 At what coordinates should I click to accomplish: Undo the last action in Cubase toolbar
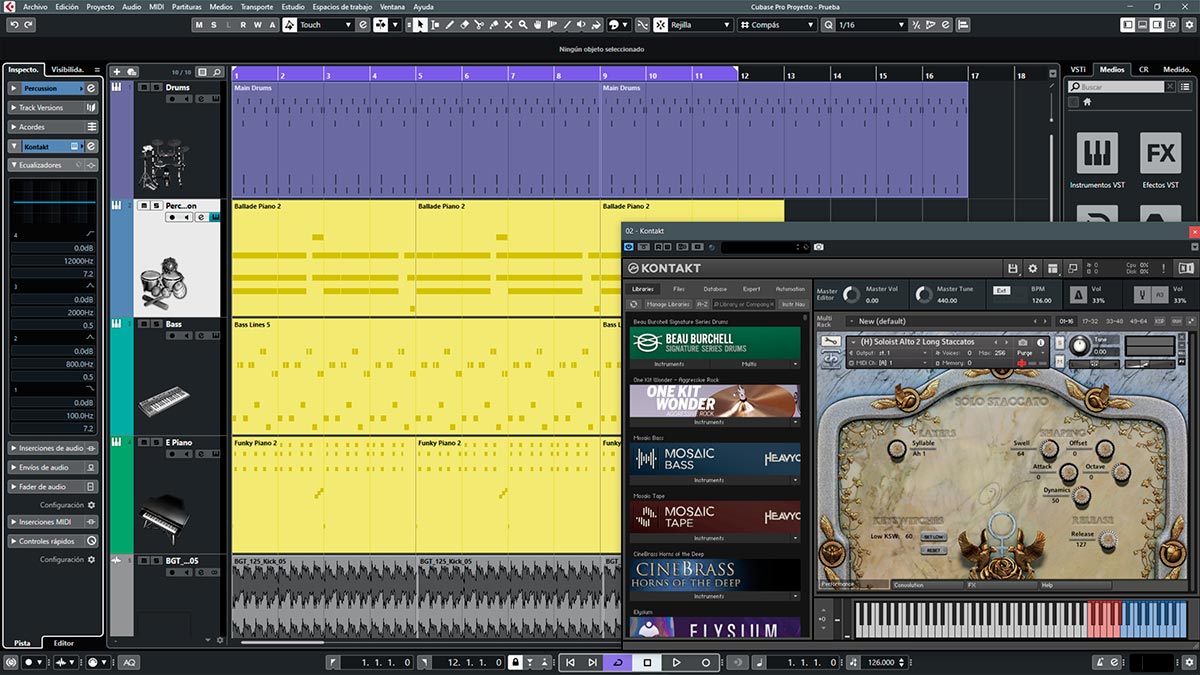[15, 25]
